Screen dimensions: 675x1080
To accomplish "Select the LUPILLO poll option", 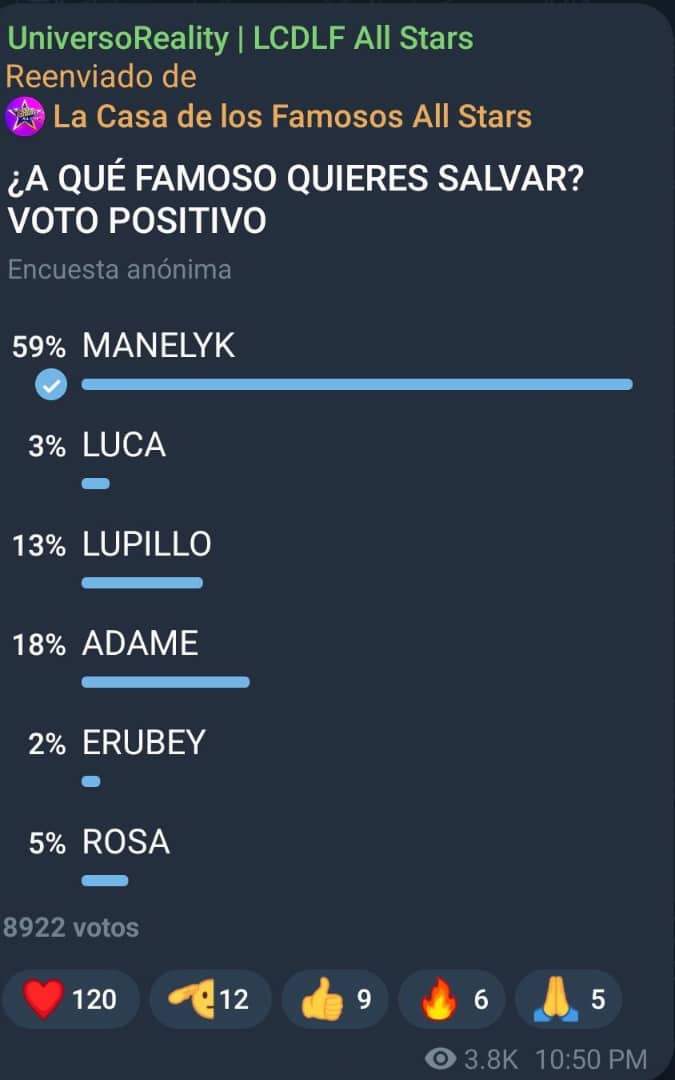I will click(147, 544).
